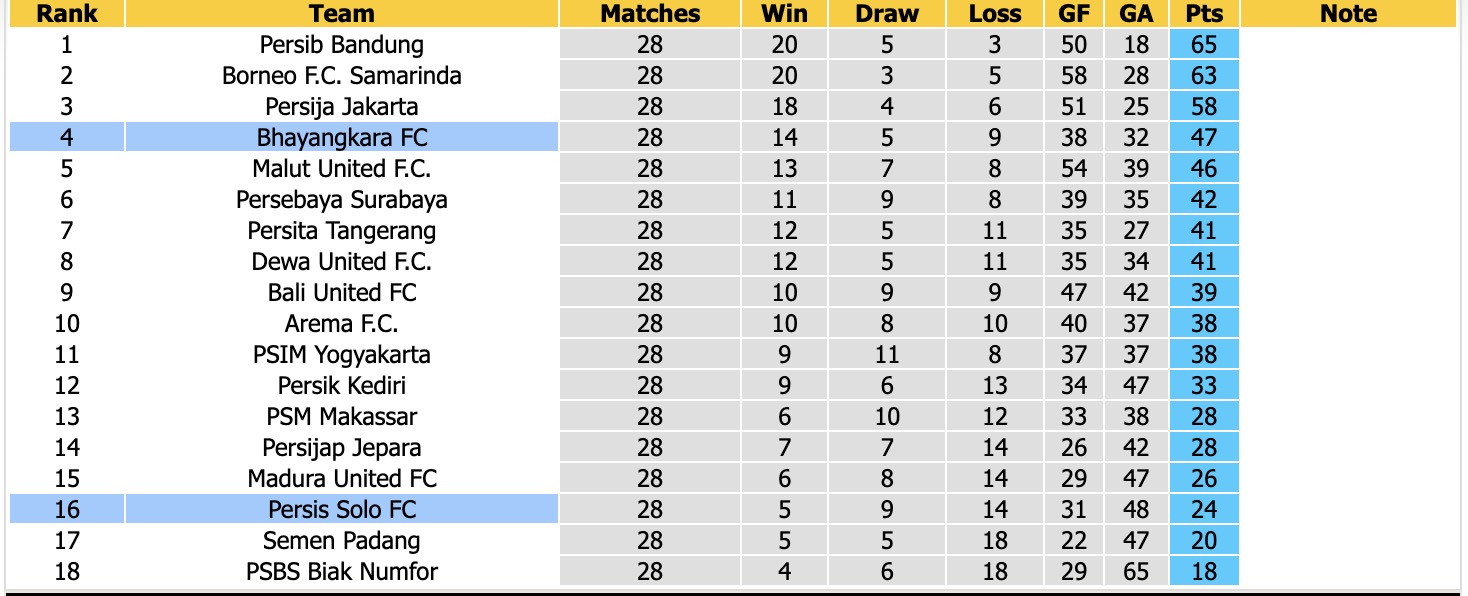Click PSBS Biak Numfor team name

[342, 572]
